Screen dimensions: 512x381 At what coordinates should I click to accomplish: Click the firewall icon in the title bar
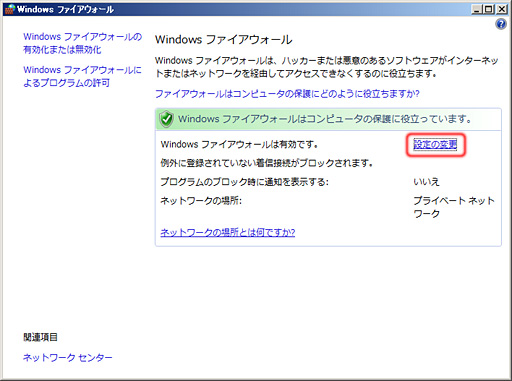[10, 9]
